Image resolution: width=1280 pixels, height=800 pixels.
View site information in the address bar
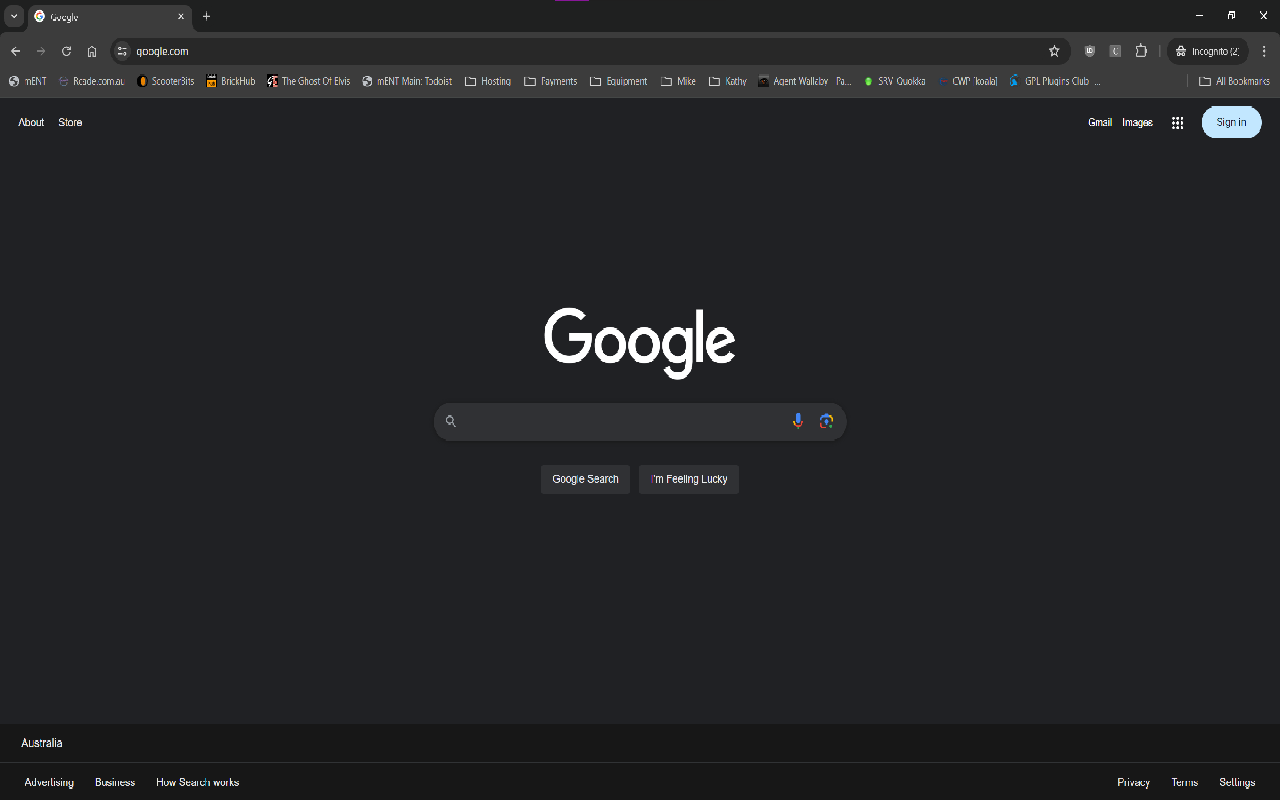(119, 51)
